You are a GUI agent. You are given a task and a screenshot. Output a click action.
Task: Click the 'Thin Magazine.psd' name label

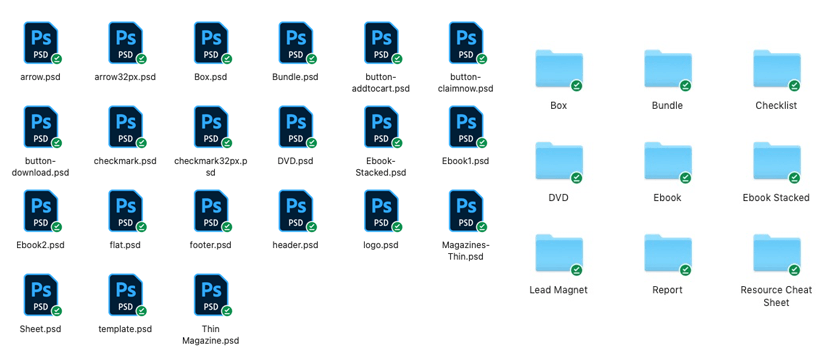[210, 335]
